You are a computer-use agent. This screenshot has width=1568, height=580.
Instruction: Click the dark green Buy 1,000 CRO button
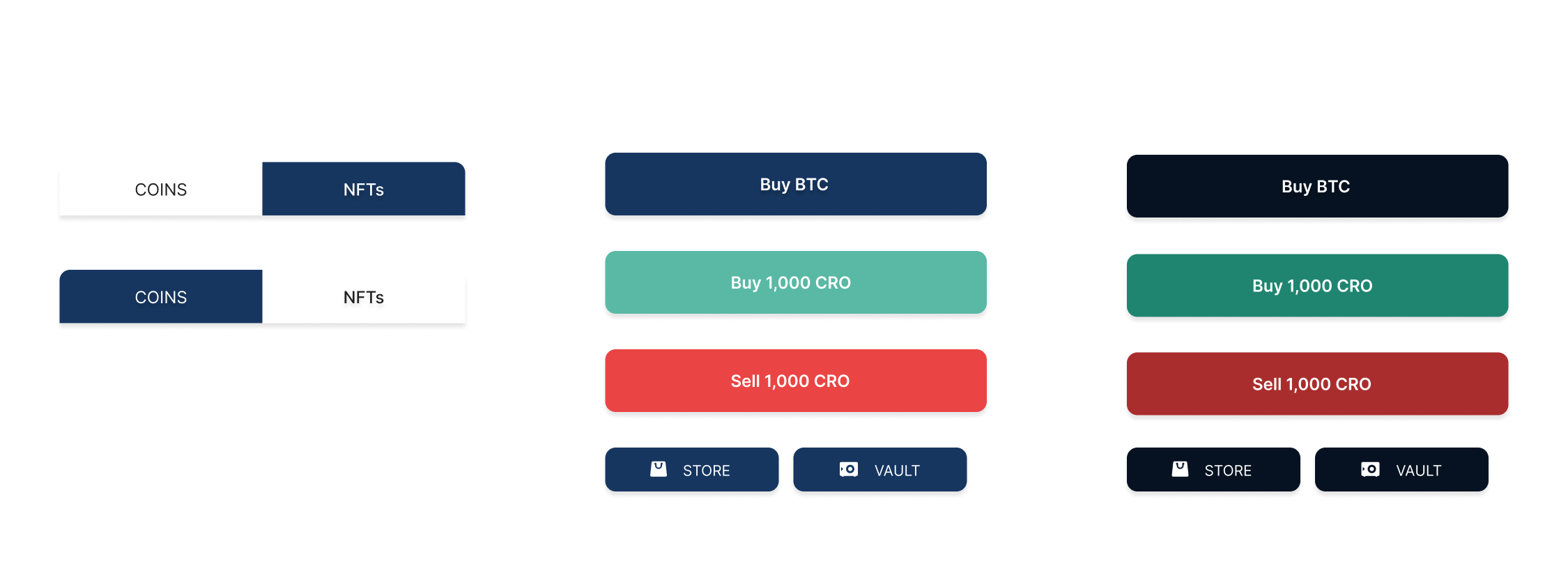[x=1317, y=285]
